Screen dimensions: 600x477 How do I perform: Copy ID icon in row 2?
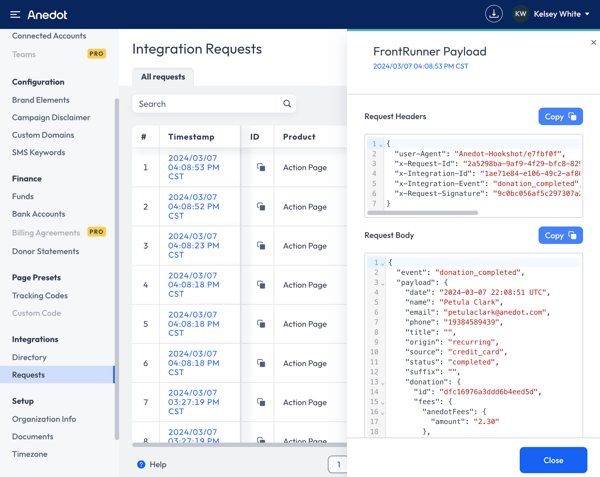click(261, 207)
